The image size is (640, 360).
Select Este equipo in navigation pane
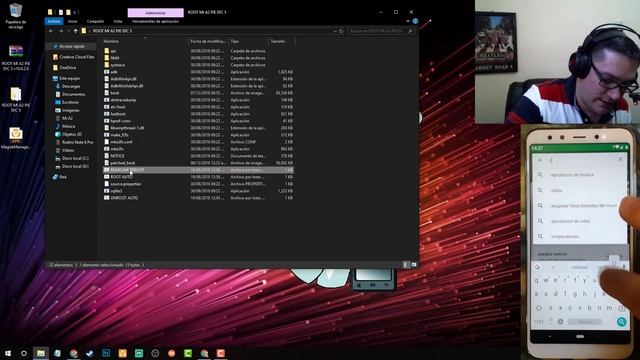(67, 78)
